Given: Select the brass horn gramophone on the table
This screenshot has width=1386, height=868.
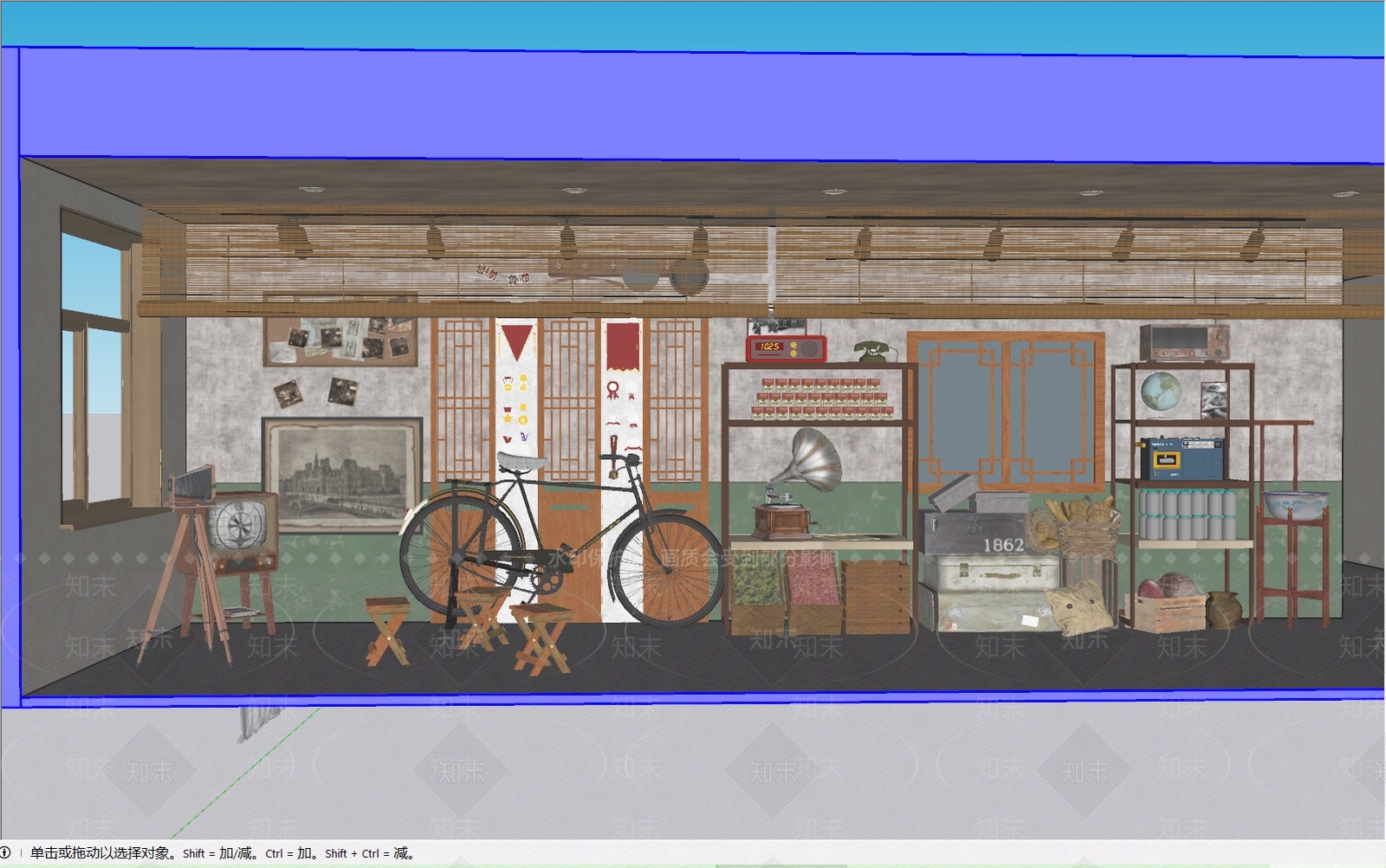Looking at the screenshot, I should tap(797, 483).
